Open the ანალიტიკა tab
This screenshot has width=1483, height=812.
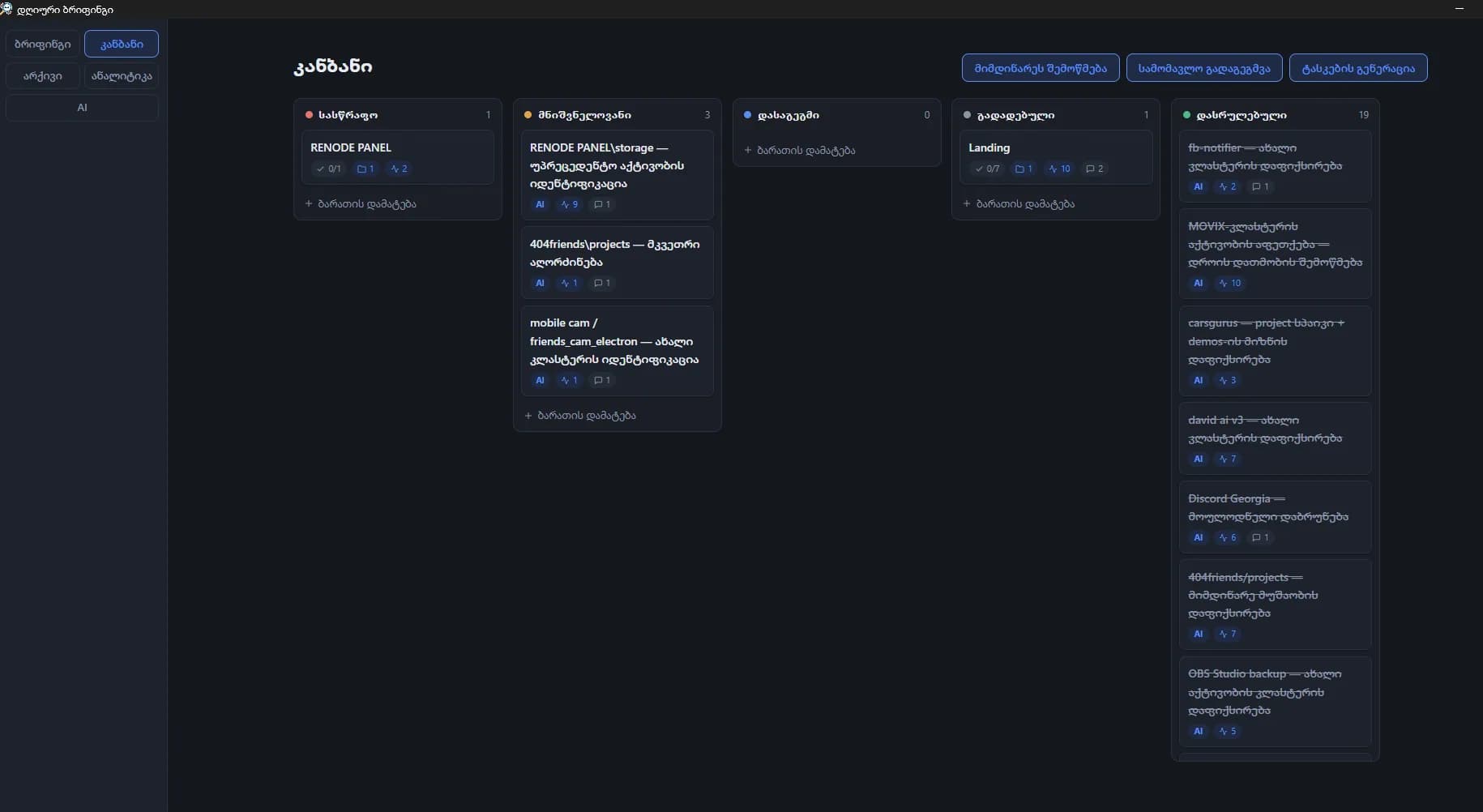coord(122,75)
